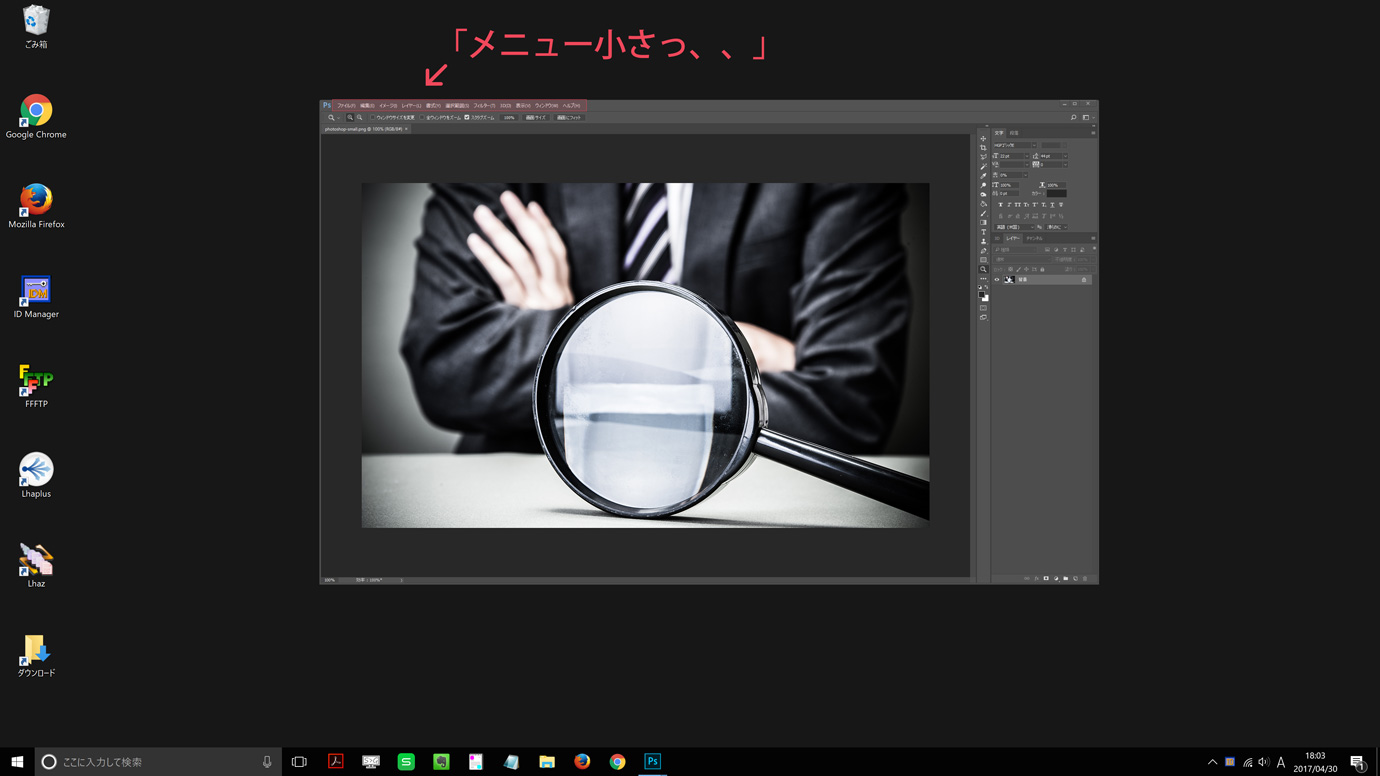Select the Move tool in Photoshop toolbar
This screenshot has width=1380, height=776.
pos(983,139)
